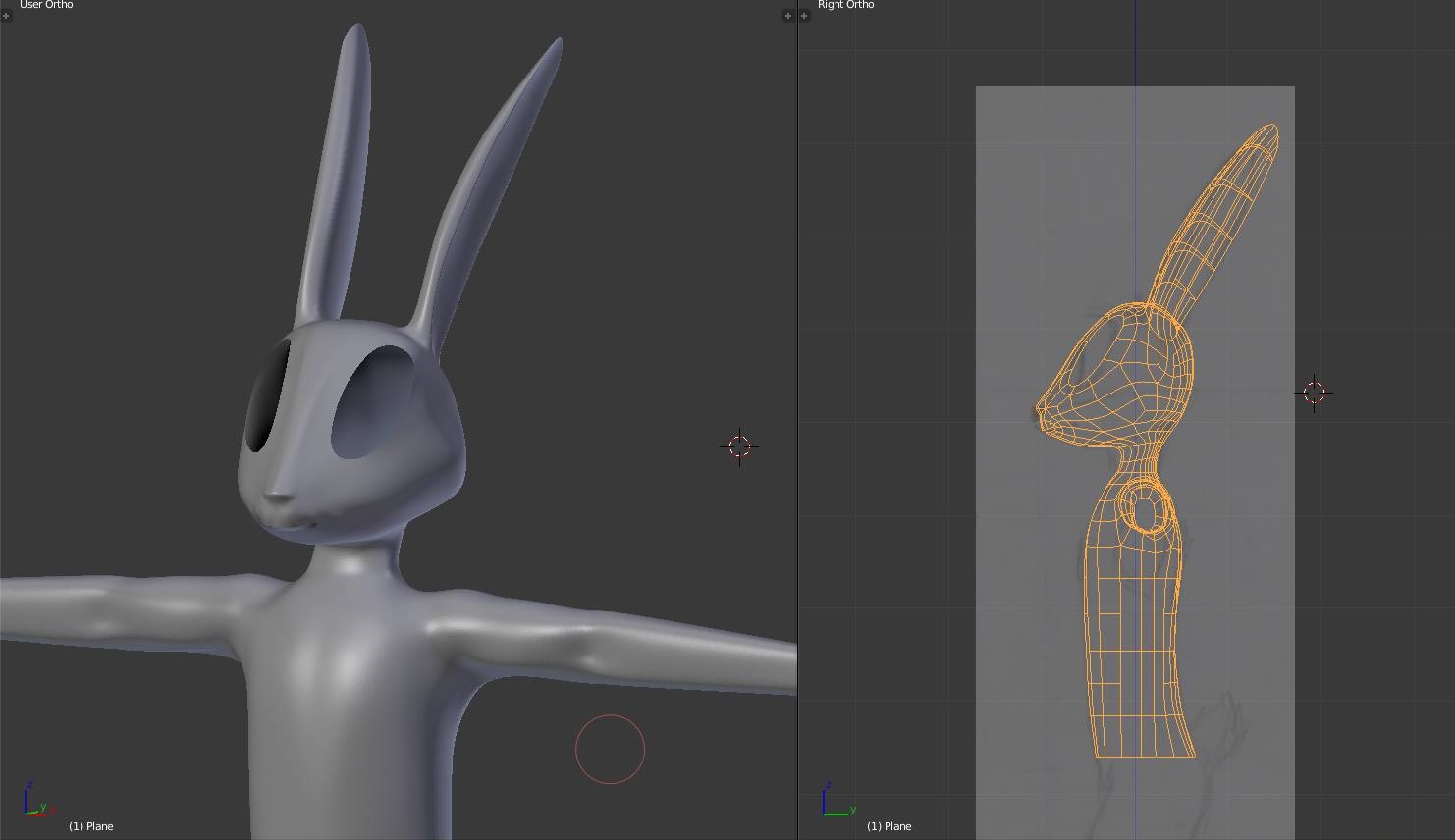This screenshot has height=840, width=1455.
Task: Click inside the red brush circle
Action: coord(610,750)
